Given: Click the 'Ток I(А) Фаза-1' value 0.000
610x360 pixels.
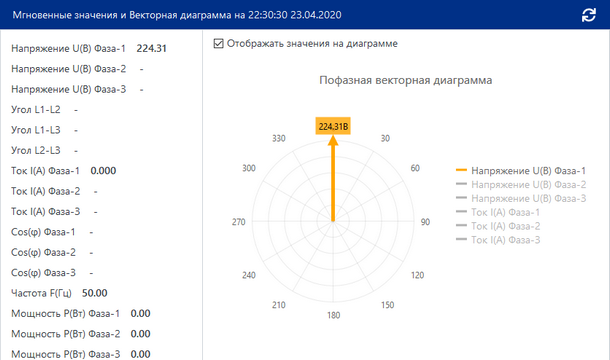Looking at the screenshot, I should [x=103, y=171].
